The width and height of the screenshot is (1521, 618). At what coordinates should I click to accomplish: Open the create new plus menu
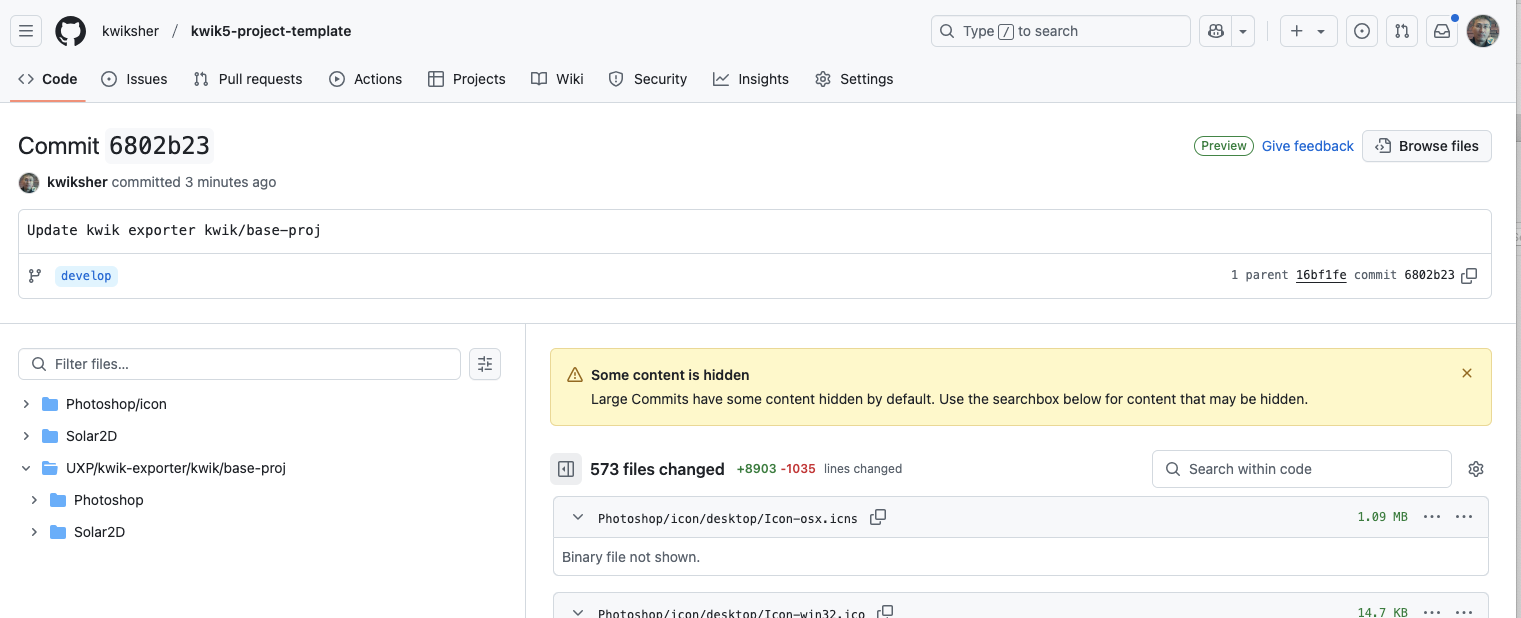click(1308, 31)
